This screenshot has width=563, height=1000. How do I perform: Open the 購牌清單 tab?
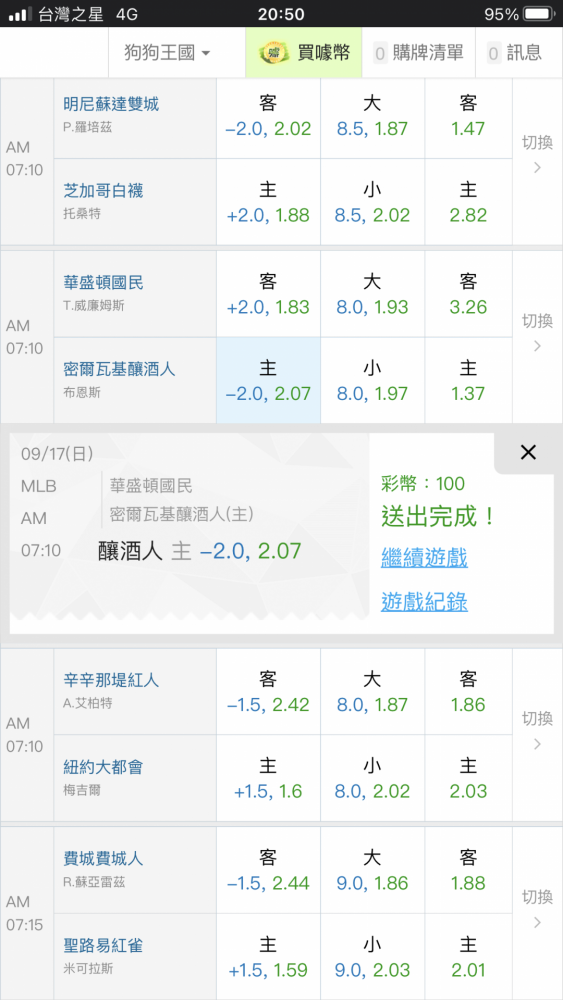coord(419,53)
